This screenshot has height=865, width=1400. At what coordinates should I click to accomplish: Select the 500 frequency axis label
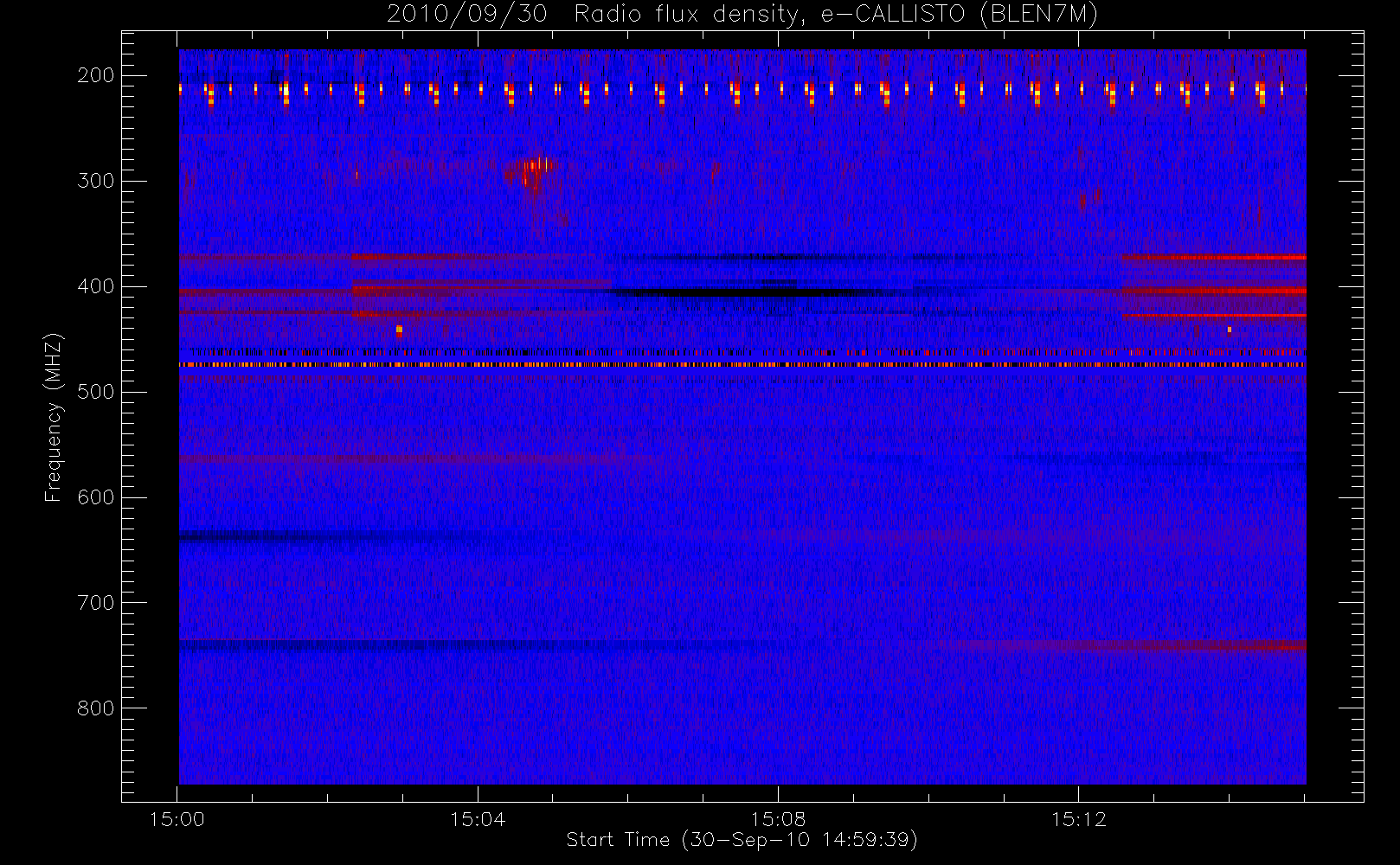[96, 392]
